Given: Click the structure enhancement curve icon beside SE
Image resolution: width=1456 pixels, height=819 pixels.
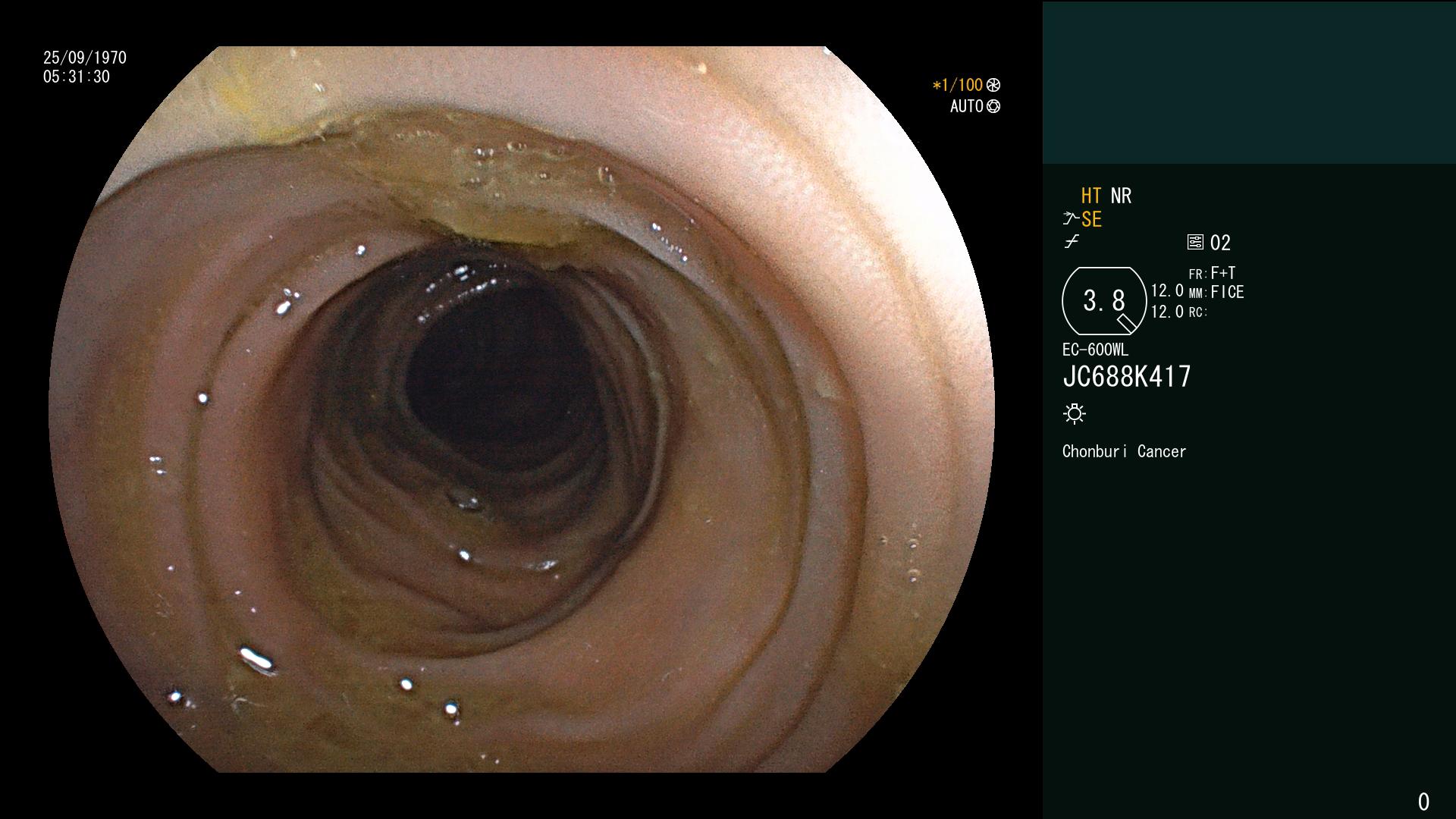Looking at the screenshot, I should click(1071, 220).
